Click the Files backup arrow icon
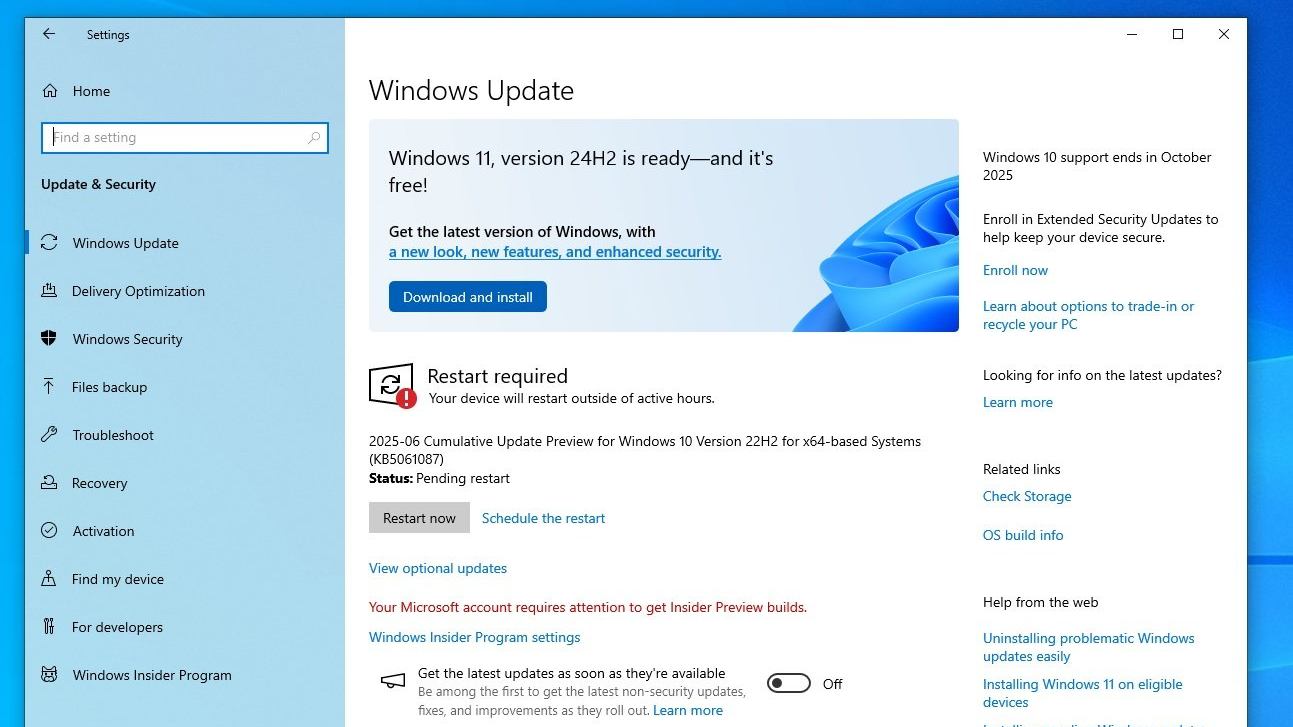This screenshot has height=727, width=1293. [x=49, y=387]
